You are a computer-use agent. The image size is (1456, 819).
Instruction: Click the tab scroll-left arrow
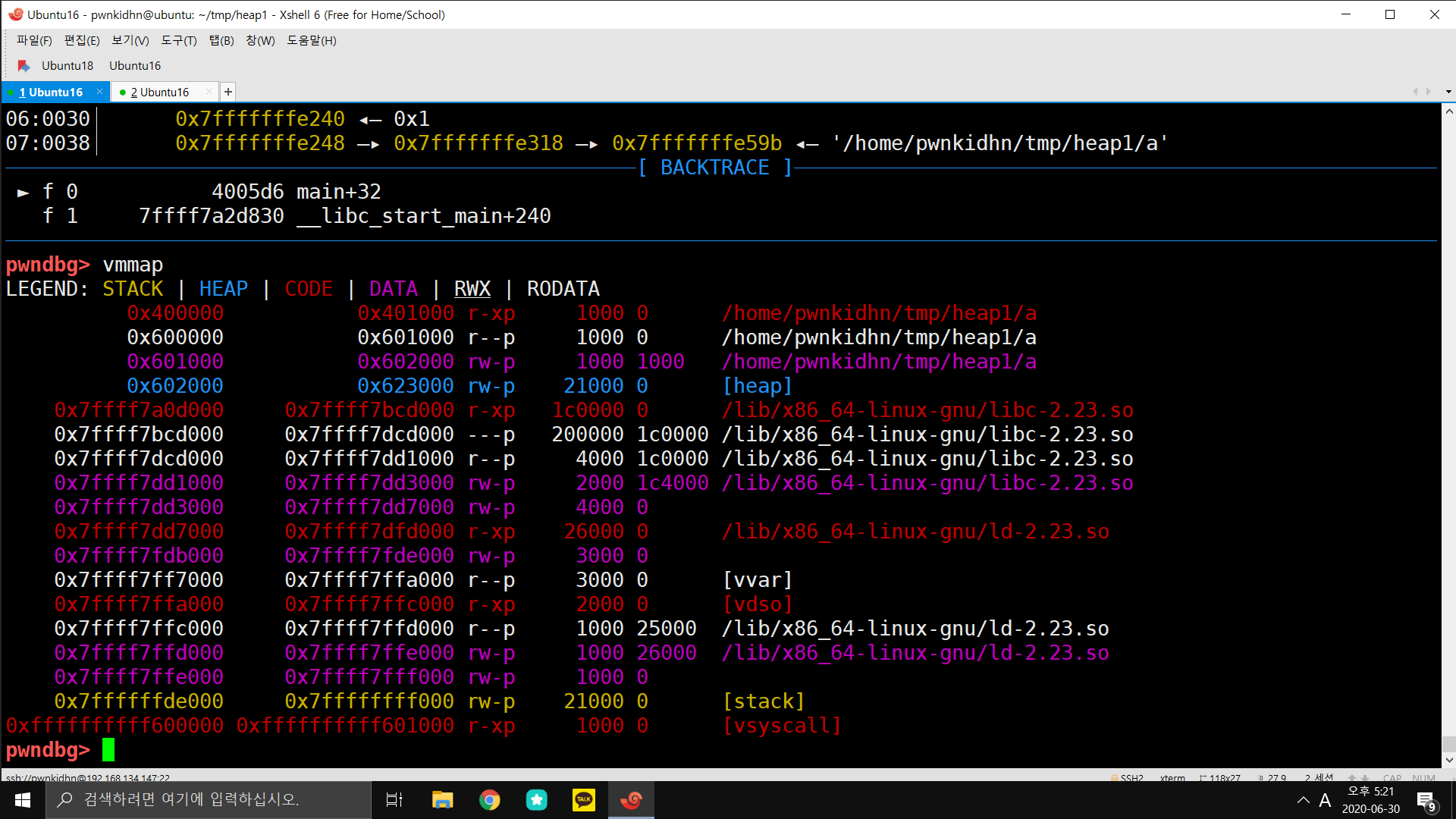coord(1415,92)
